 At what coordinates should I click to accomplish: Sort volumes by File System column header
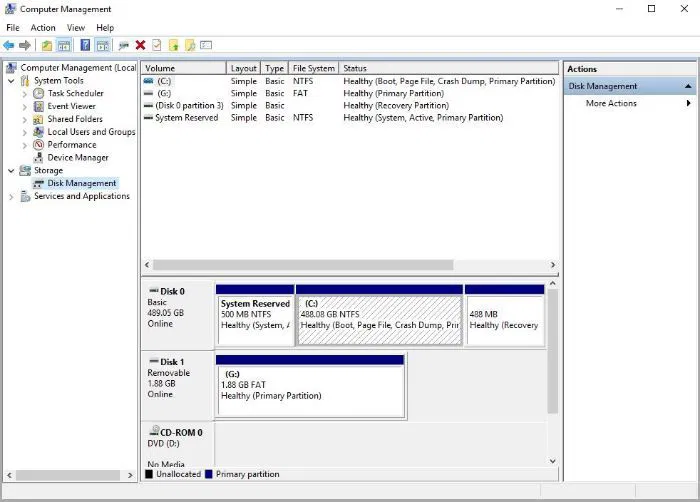pyautogui.click(x=313, y=68)
